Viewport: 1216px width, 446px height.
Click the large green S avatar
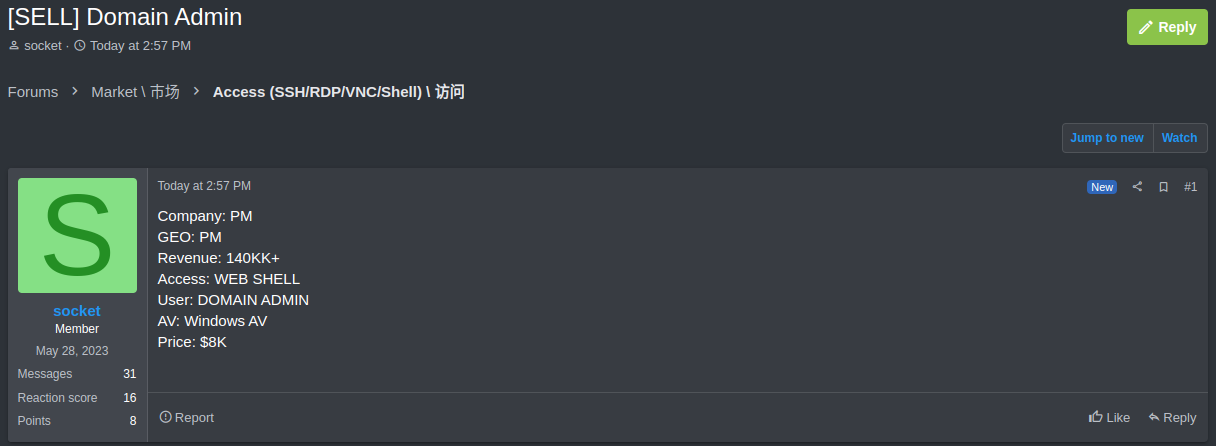tap(77, 235)
